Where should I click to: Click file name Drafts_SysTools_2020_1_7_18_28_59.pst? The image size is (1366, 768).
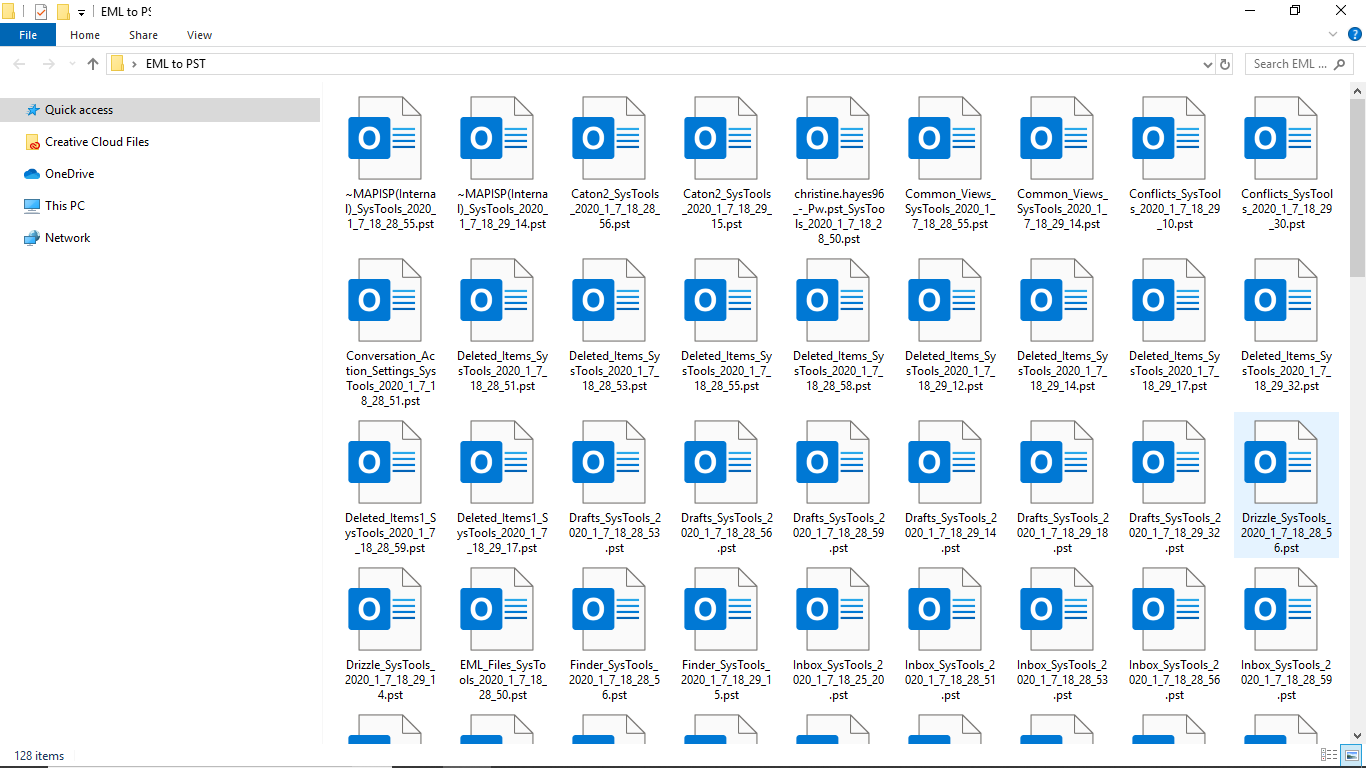pyautogui.click(x=837, y=533)
